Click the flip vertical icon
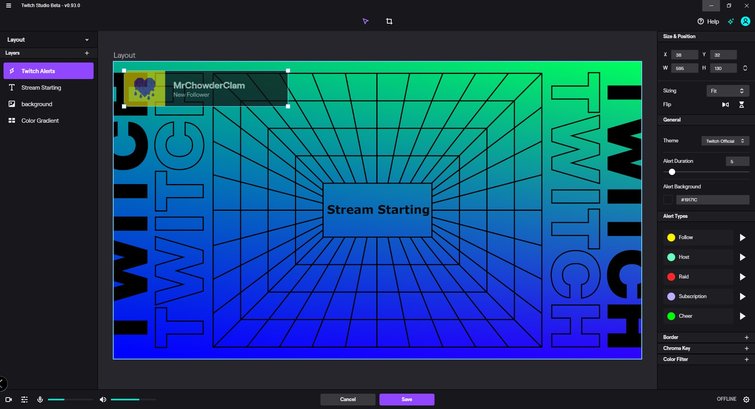Image resolution: width=755 pixels, height=409 pixels. (x=741, y=104)
